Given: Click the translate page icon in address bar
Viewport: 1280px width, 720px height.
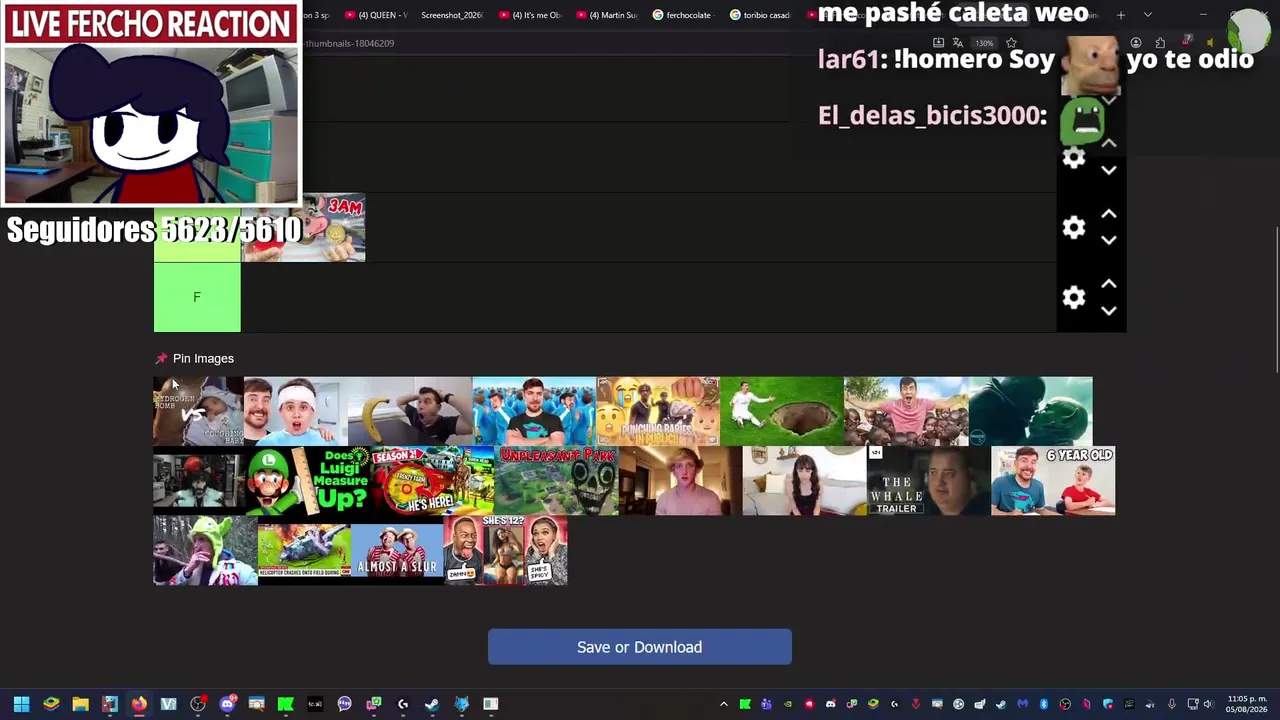Looking at the screenshot, I should pyautogui.click(x=957, y=43).
